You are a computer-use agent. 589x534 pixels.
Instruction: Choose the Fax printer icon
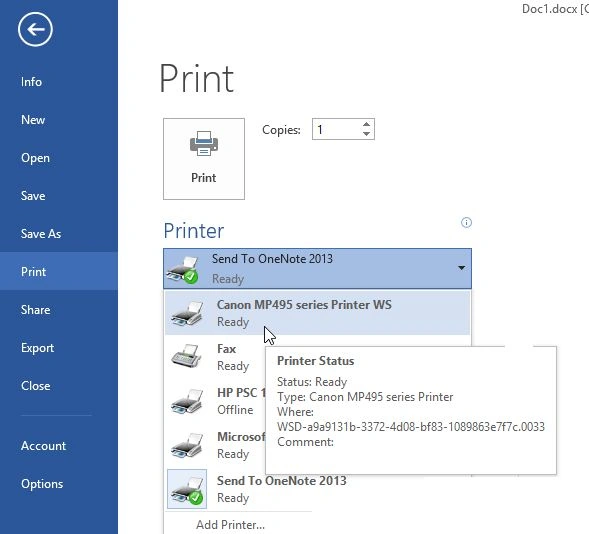pos(187,356)
